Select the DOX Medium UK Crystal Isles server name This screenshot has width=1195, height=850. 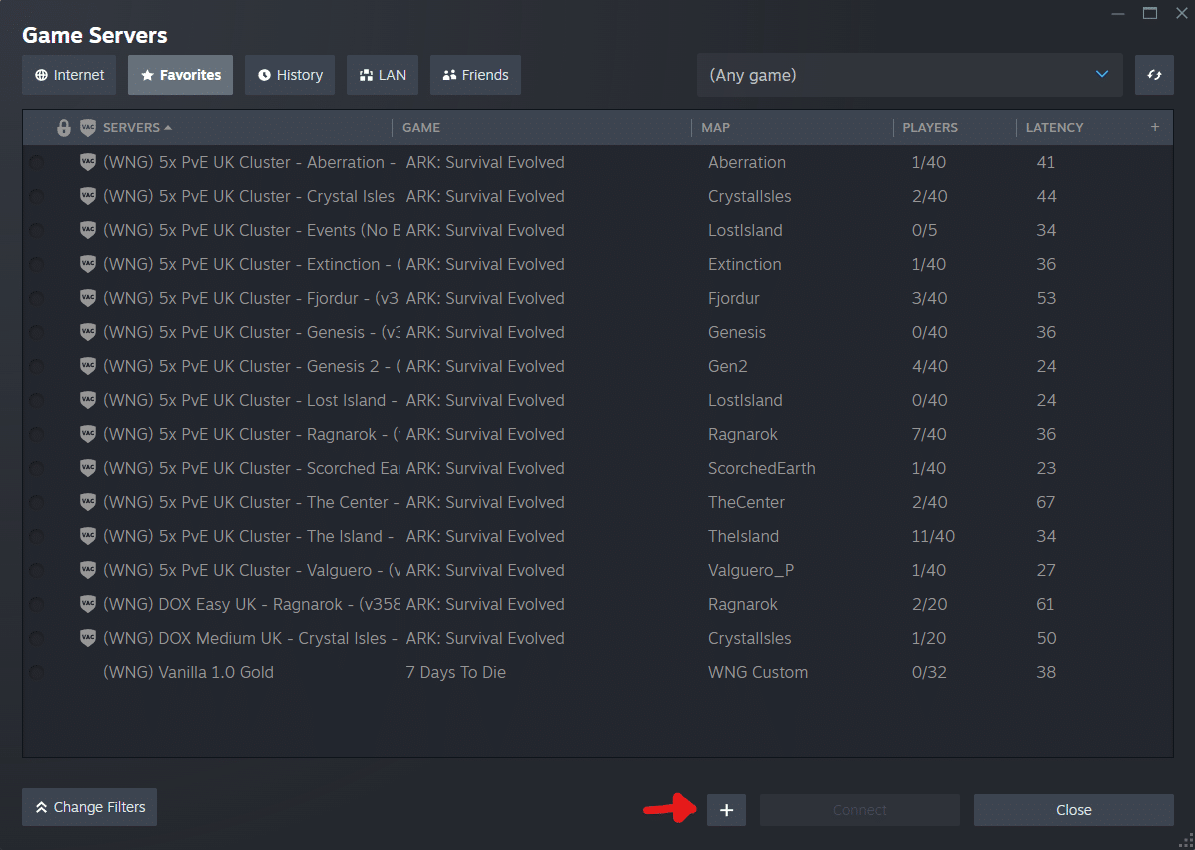251,639
